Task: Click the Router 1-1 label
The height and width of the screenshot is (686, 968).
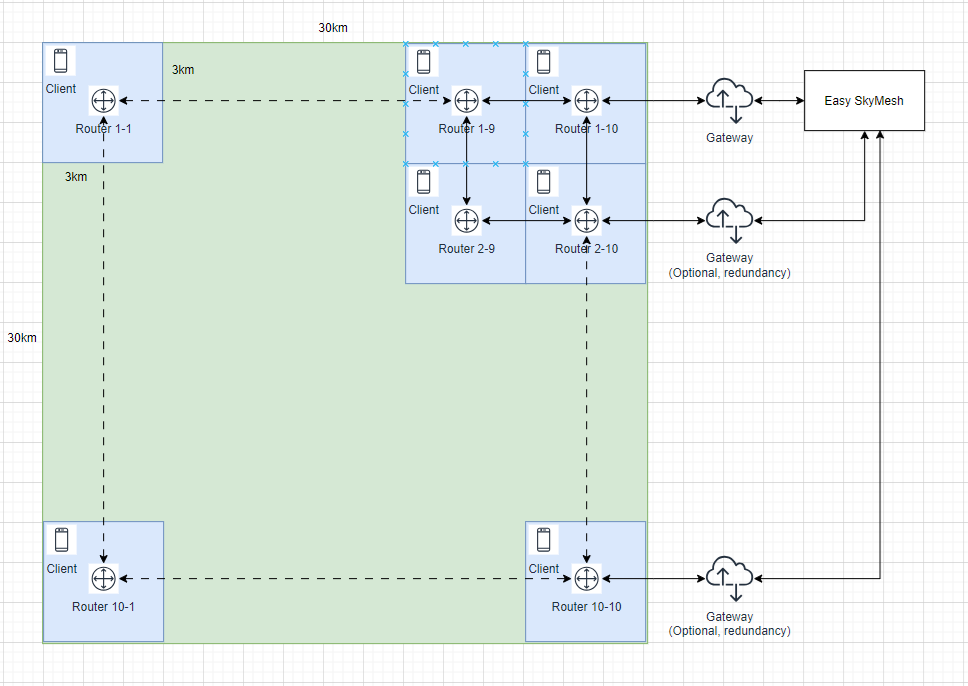Action: tap(103, 129)
